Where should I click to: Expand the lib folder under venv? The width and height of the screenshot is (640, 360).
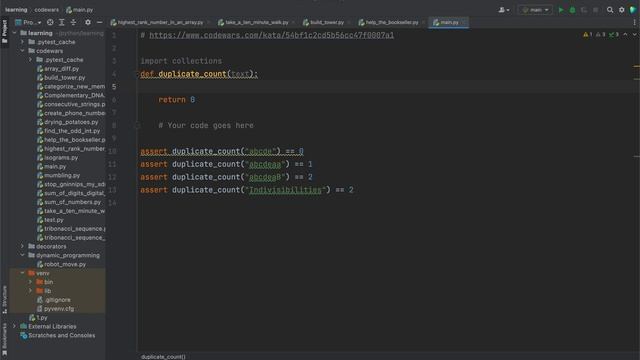point(31,291)
